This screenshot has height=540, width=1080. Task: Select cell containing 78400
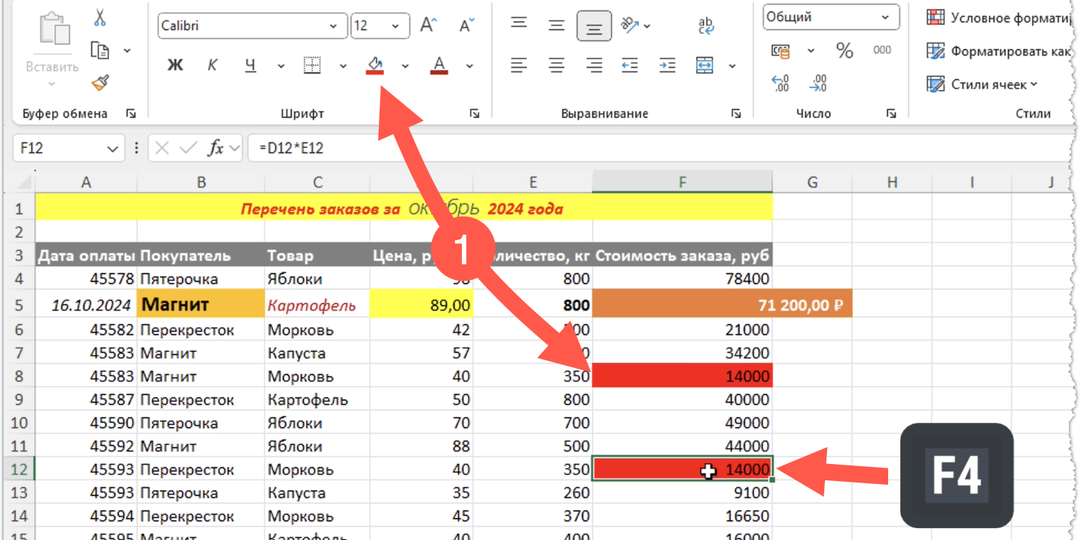[683, 279]
